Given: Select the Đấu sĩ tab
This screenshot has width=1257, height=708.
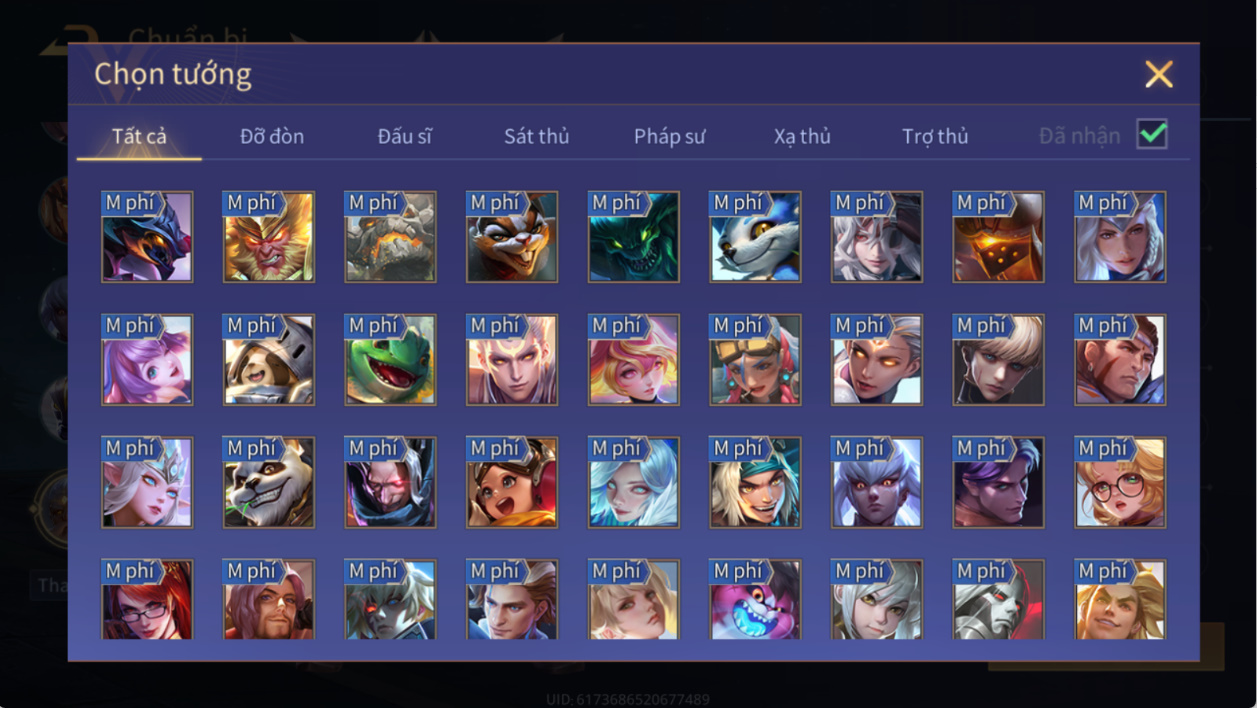Looking at the screenshot, I should (404, 136).
